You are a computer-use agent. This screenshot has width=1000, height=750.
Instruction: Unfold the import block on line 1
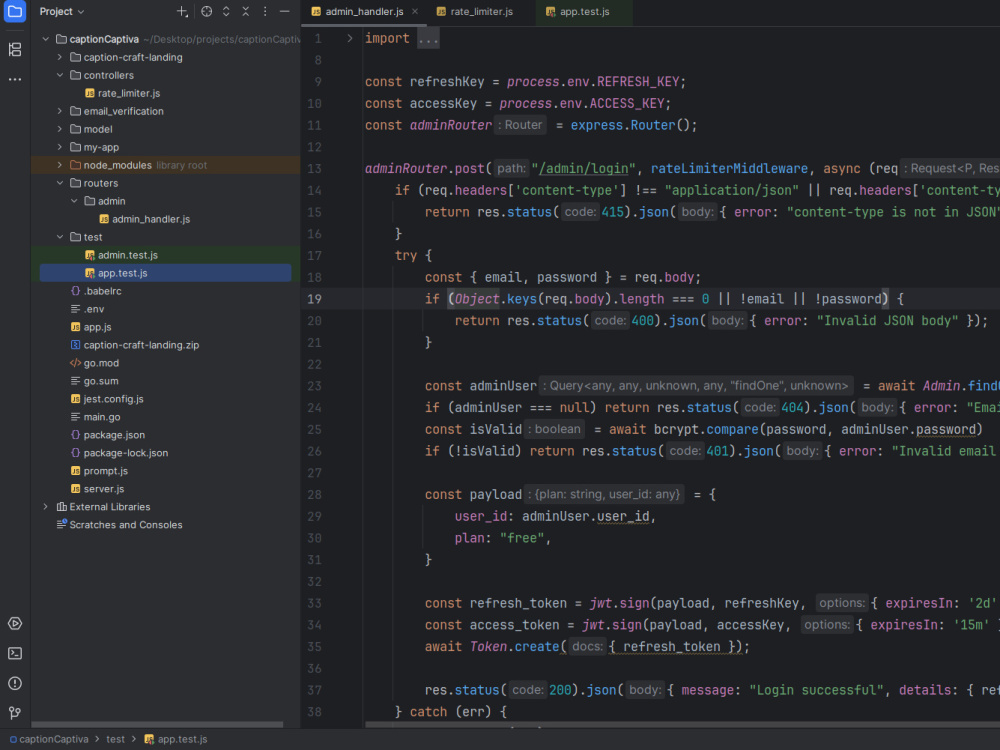coord(349,38)
